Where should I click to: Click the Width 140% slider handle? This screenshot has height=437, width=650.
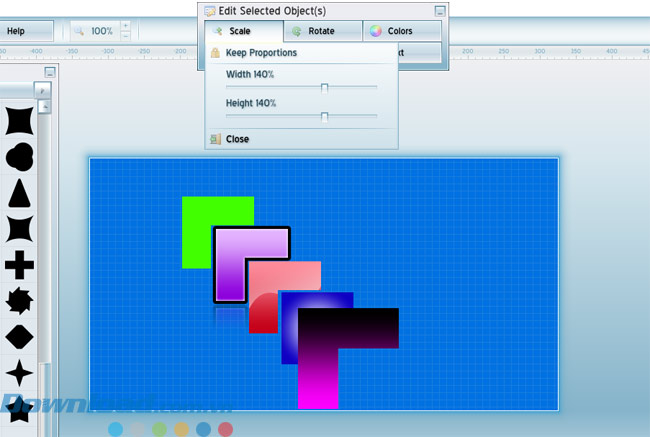(x=324, y=87)
